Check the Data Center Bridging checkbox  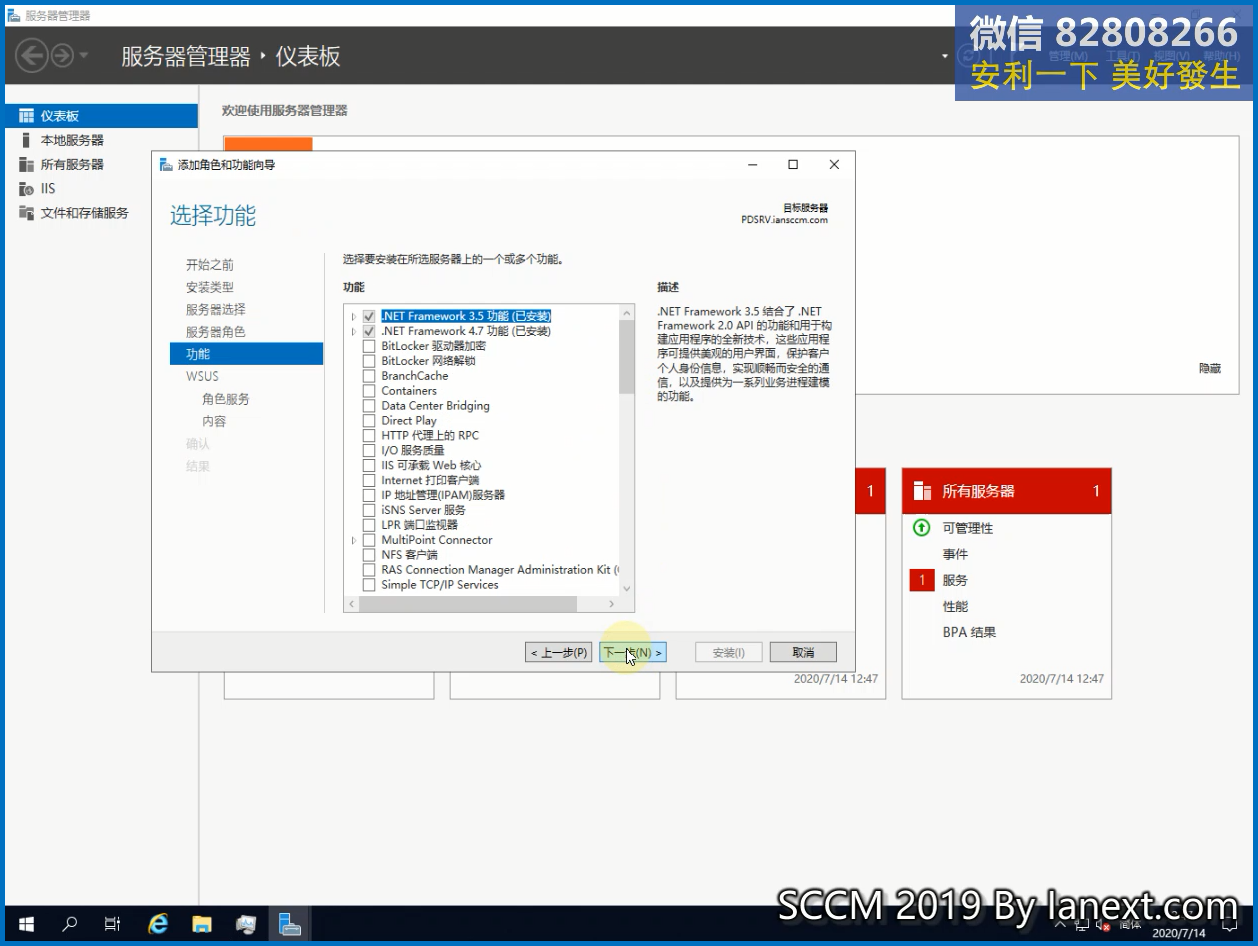point(369,406)
